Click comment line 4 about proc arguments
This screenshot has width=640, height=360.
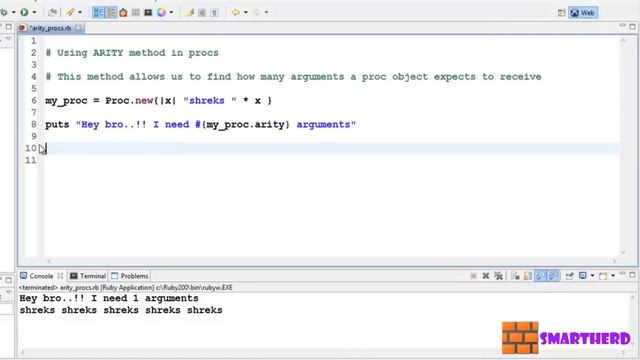(x=293, y=77)
